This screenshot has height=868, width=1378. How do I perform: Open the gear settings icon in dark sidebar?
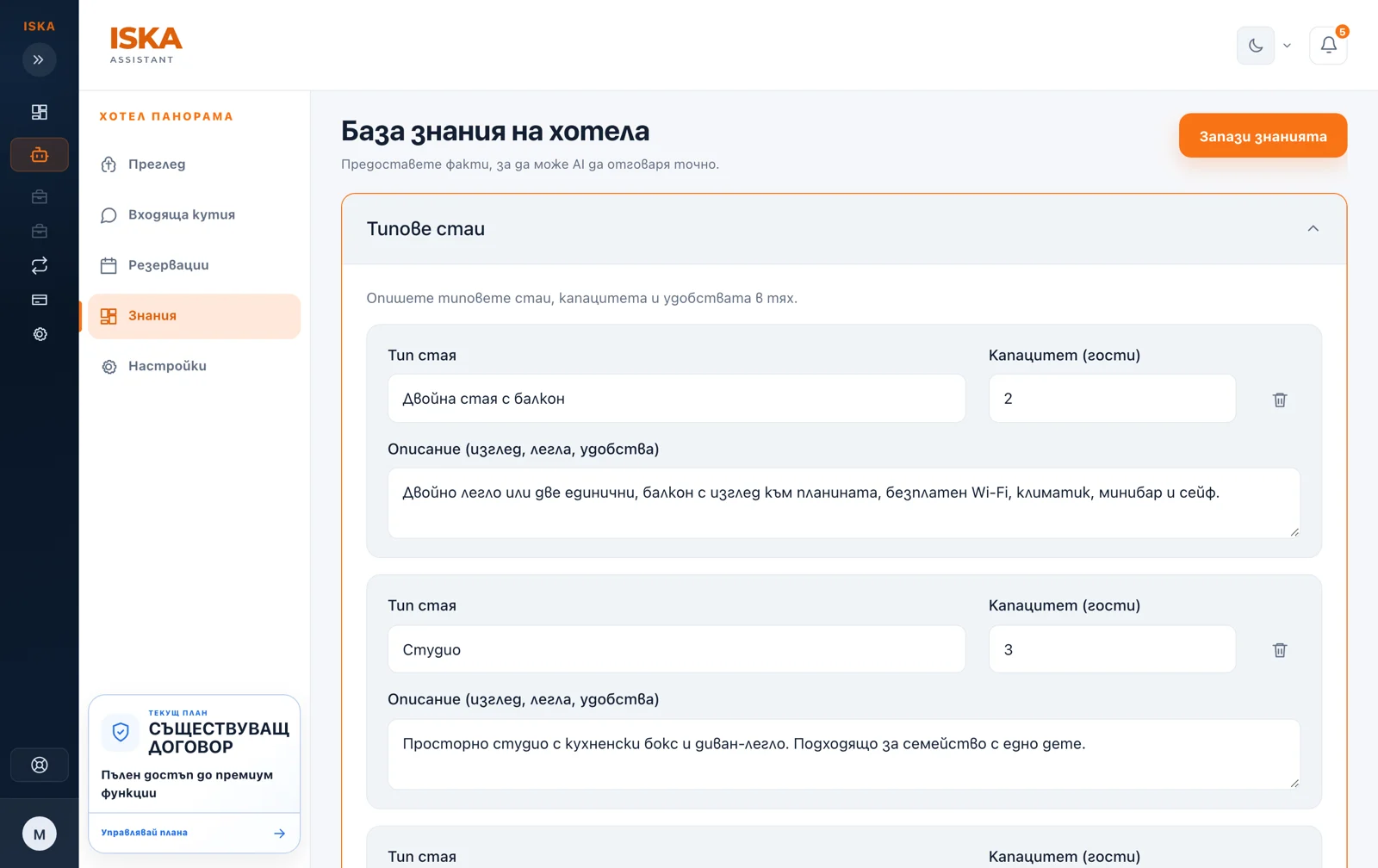[39, 334]
